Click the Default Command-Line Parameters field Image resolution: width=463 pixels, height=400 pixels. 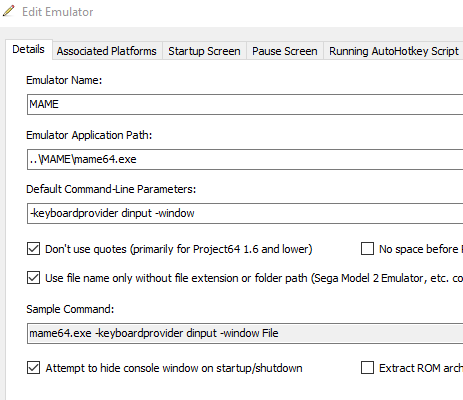(x=245, y=213)
